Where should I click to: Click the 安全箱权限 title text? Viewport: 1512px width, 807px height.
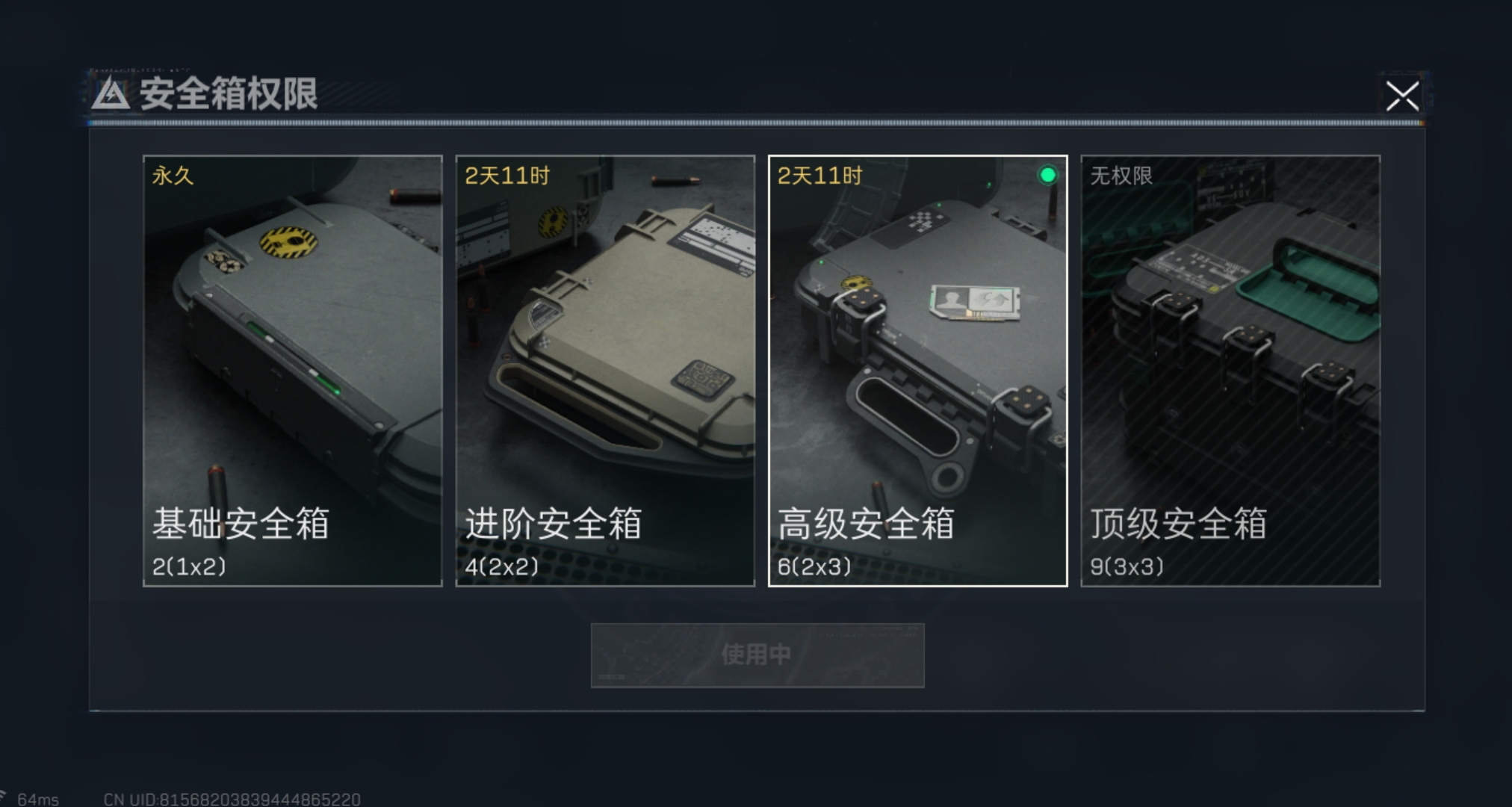(x=229, y=94)
